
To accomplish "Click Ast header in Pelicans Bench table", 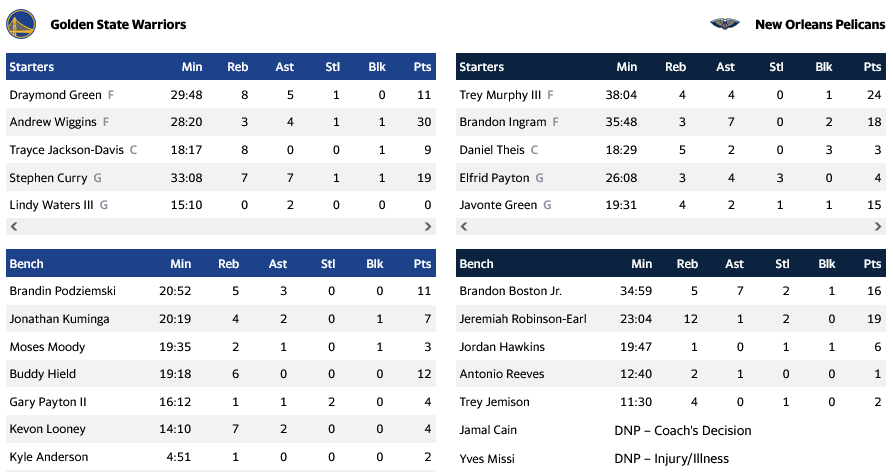I will click(x=734, y=264).
